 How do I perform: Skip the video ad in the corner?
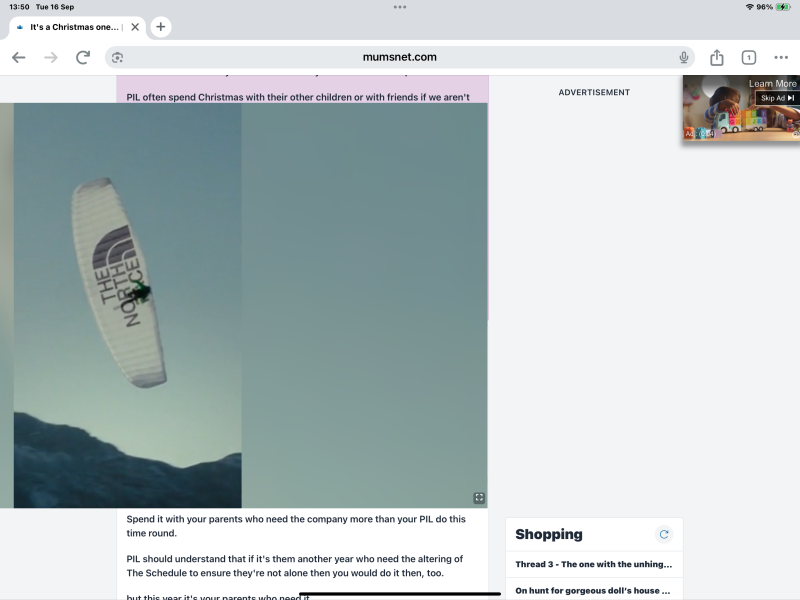(x=777, y=98)
